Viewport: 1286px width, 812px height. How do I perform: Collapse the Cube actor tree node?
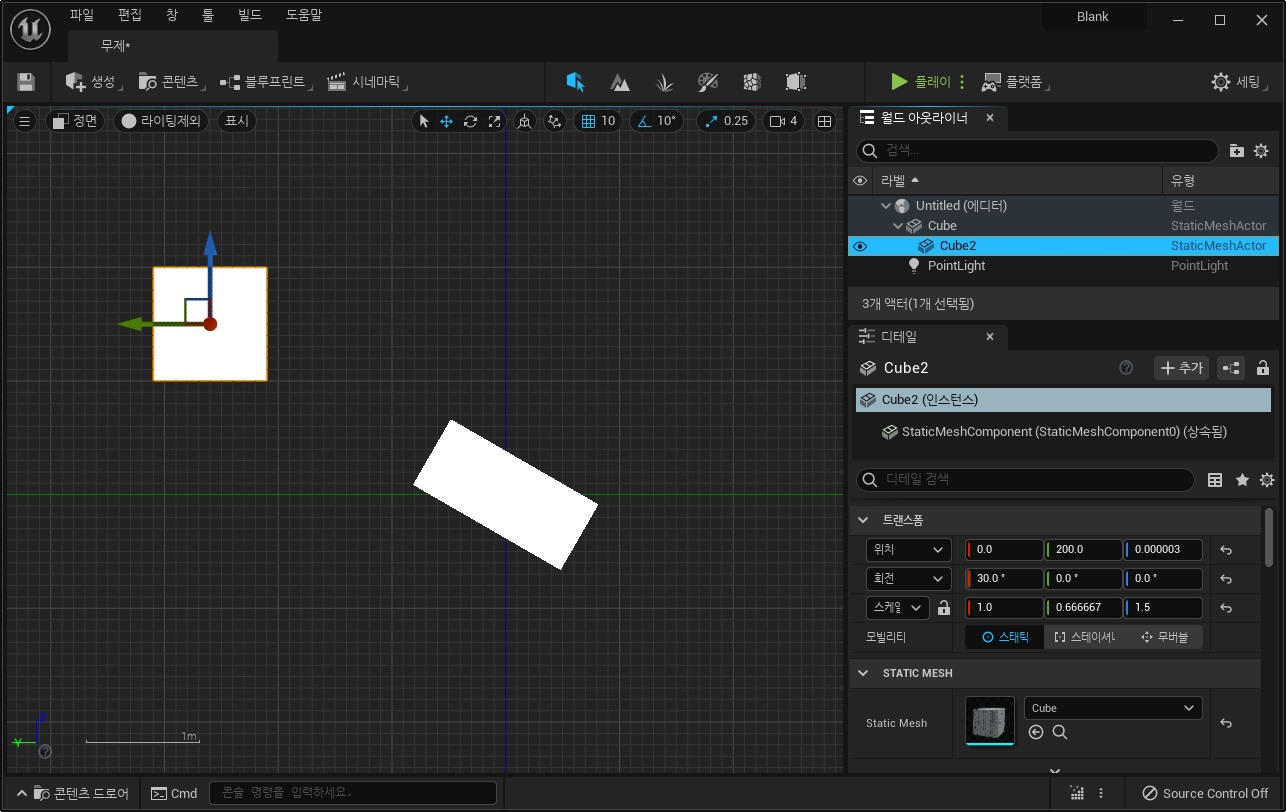click(898, 226)
